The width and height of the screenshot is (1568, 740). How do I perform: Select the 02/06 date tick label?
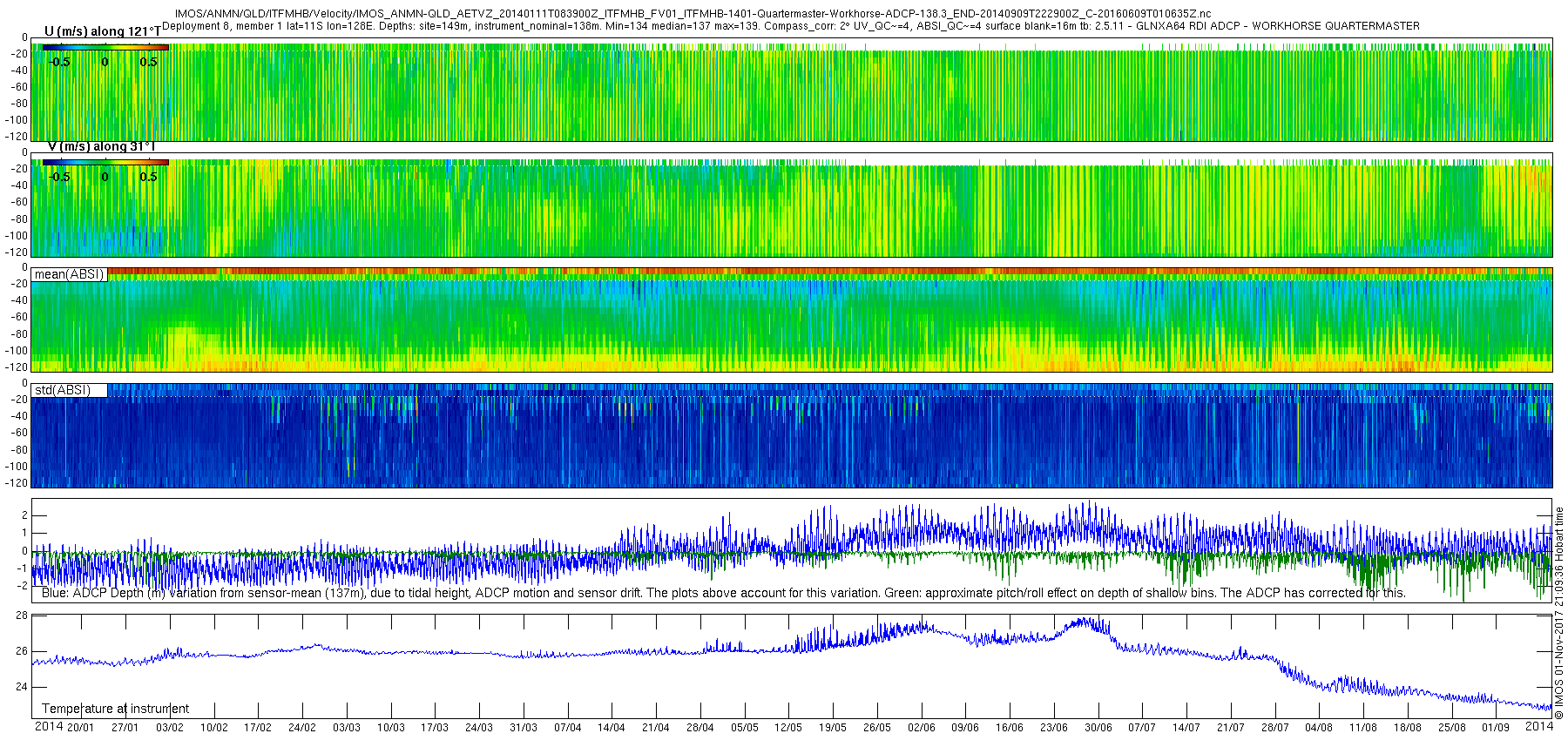(x=921, y=728)
